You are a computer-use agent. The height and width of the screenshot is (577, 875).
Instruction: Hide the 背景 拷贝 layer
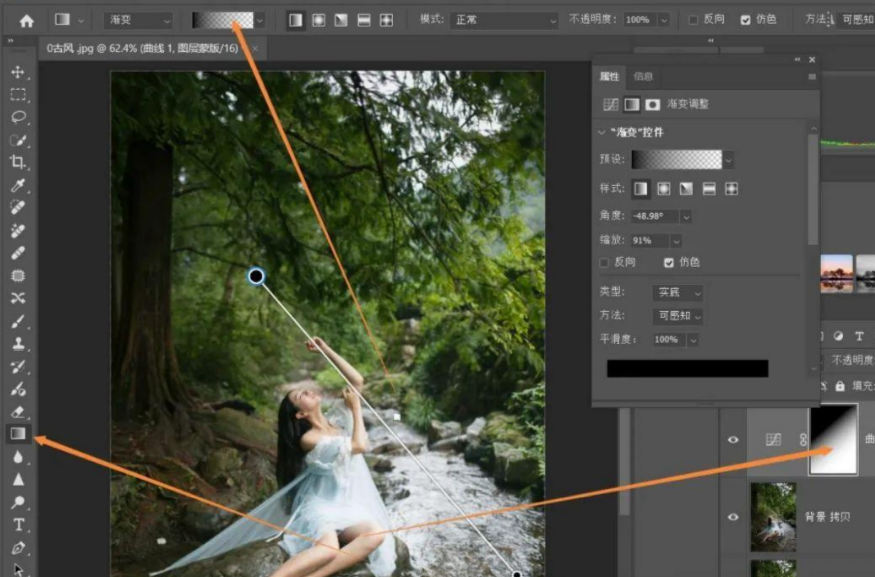point(733,517)
